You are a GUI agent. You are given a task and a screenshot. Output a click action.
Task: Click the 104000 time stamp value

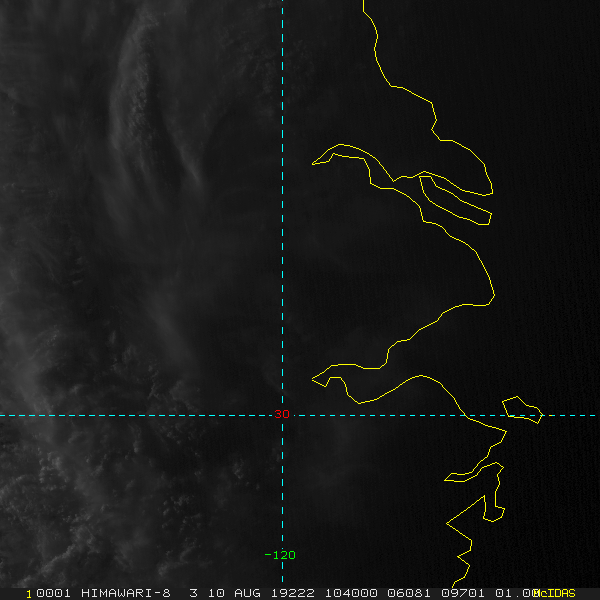click(351, 593)
